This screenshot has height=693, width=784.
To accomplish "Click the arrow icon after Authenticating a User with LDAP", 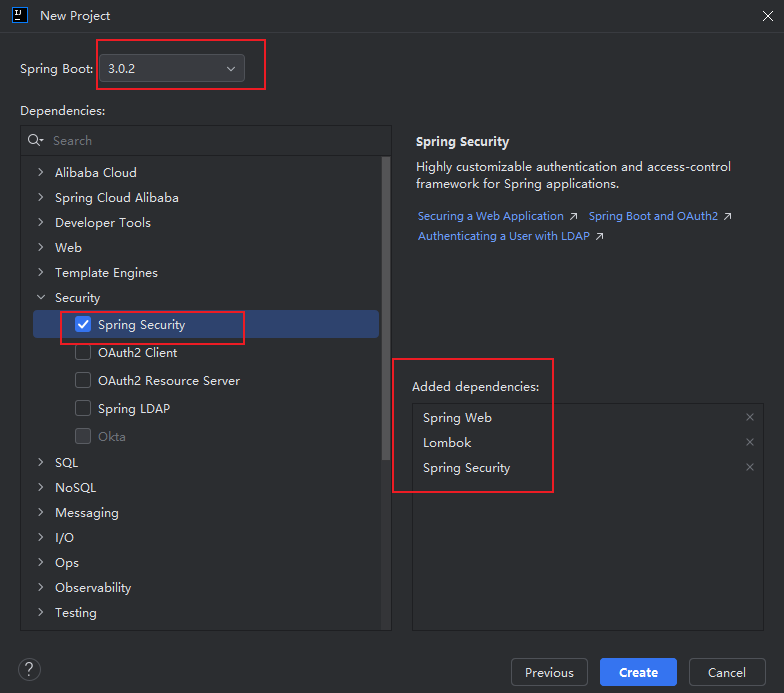I will click(600, 236).
